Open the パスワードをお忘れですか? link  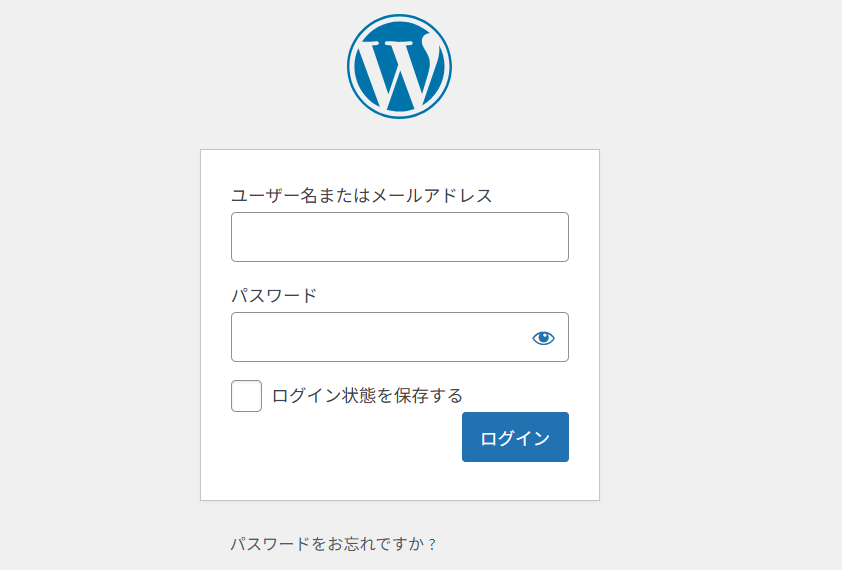pos(333,544)
